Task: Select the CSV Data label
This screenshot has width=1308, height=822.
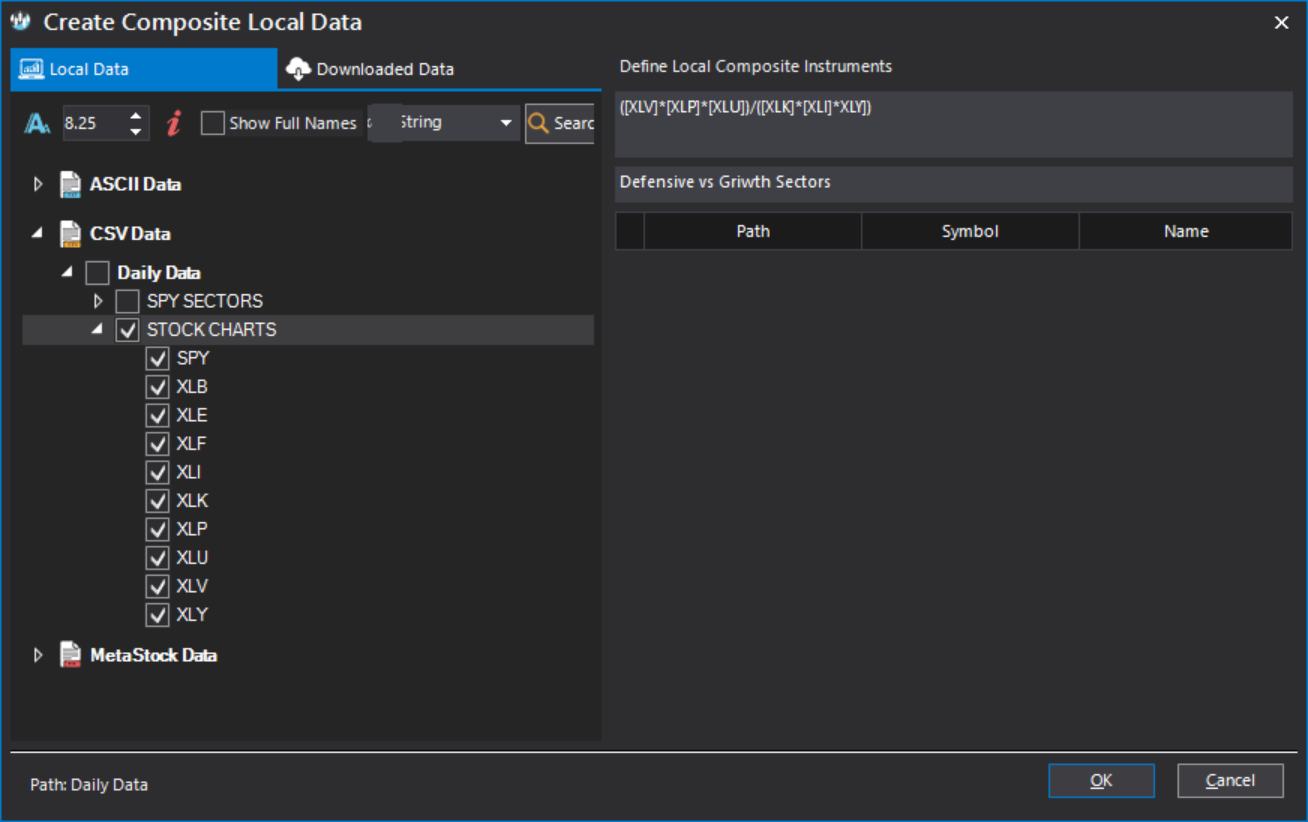Action: click(130, 233)
